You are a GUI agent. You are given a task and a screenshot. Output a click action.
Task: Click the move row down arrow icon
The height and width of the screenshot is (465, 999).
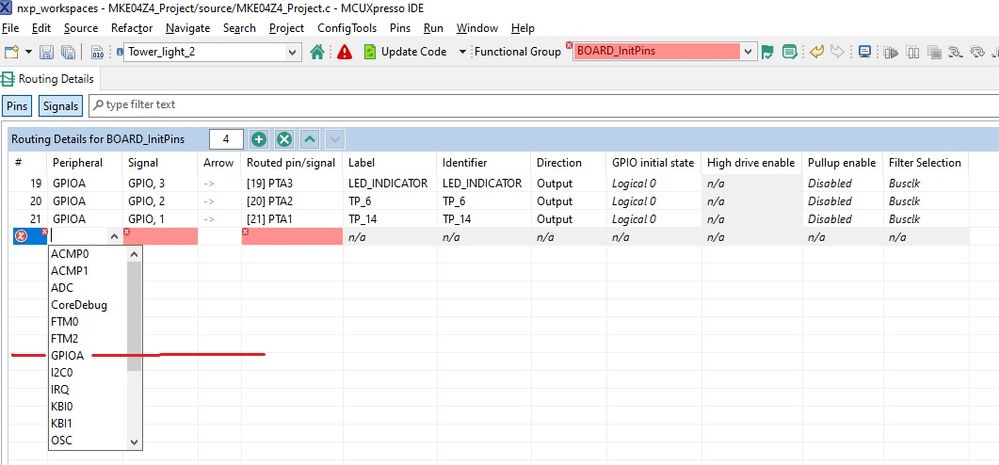(x=336, y=139)
